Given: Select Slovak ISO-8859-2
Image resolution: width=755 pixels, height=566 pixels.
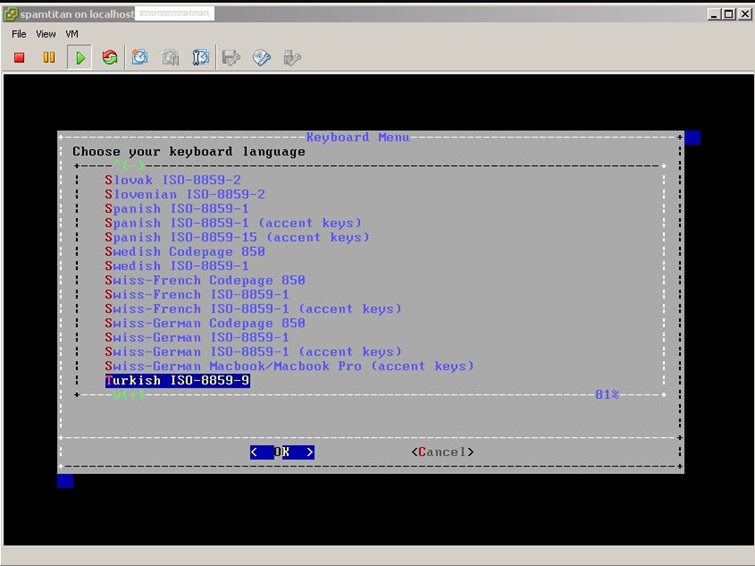Looking at the screenshot, I should [173, 180].
